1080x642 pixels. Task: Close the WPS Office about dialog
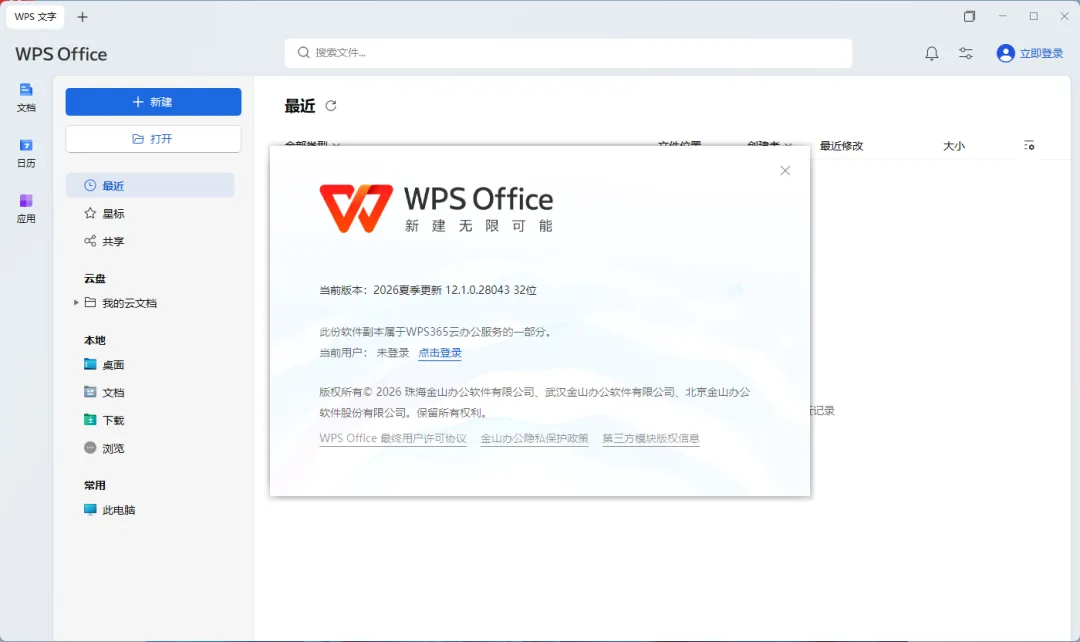(785, 170)
